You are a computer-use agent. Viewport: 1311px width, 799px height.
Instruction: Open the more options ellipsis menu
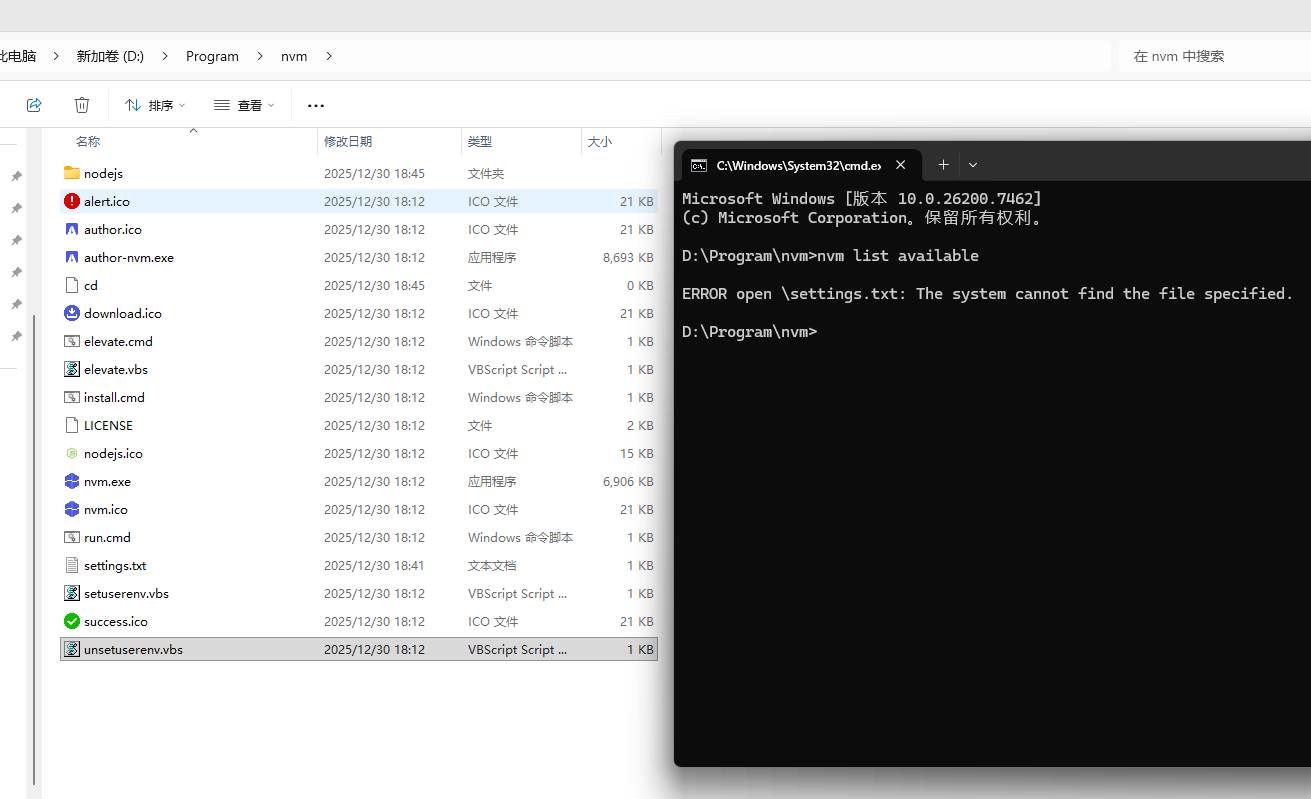[x=316, y=105]
